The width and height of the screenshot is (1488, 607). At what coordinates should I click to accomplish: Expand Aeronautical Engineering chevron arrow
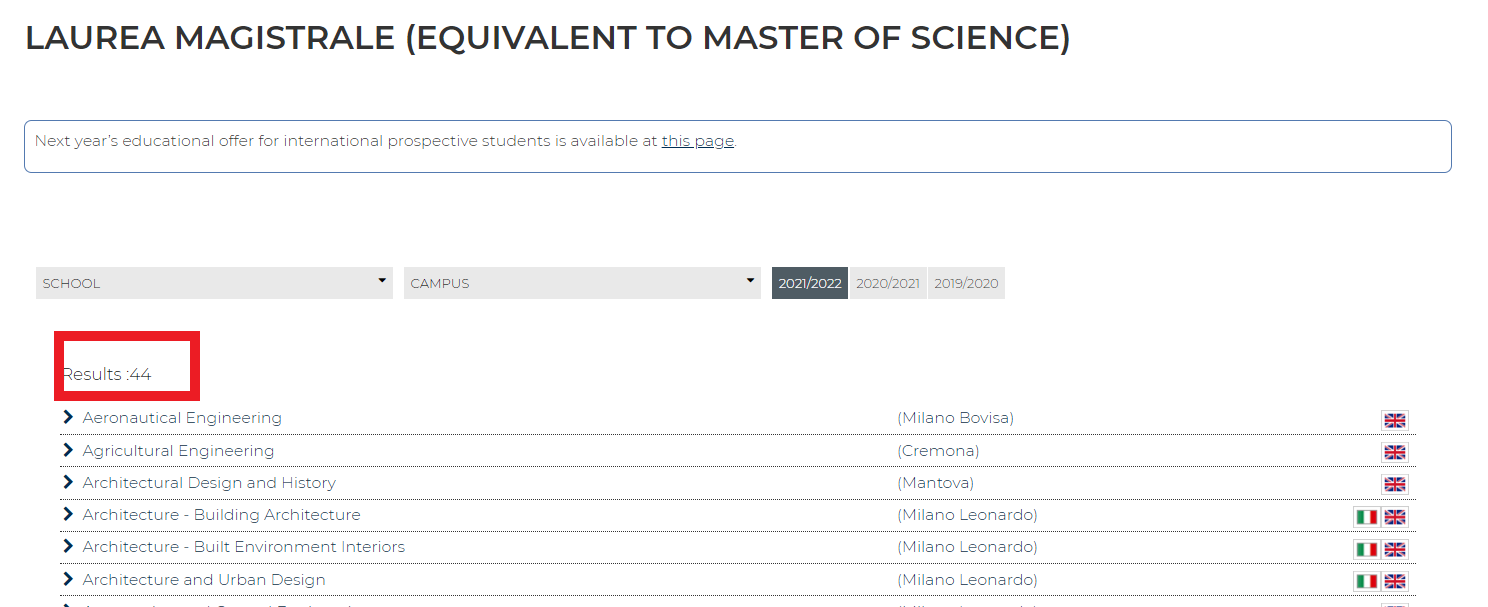(x=68, y=417)
